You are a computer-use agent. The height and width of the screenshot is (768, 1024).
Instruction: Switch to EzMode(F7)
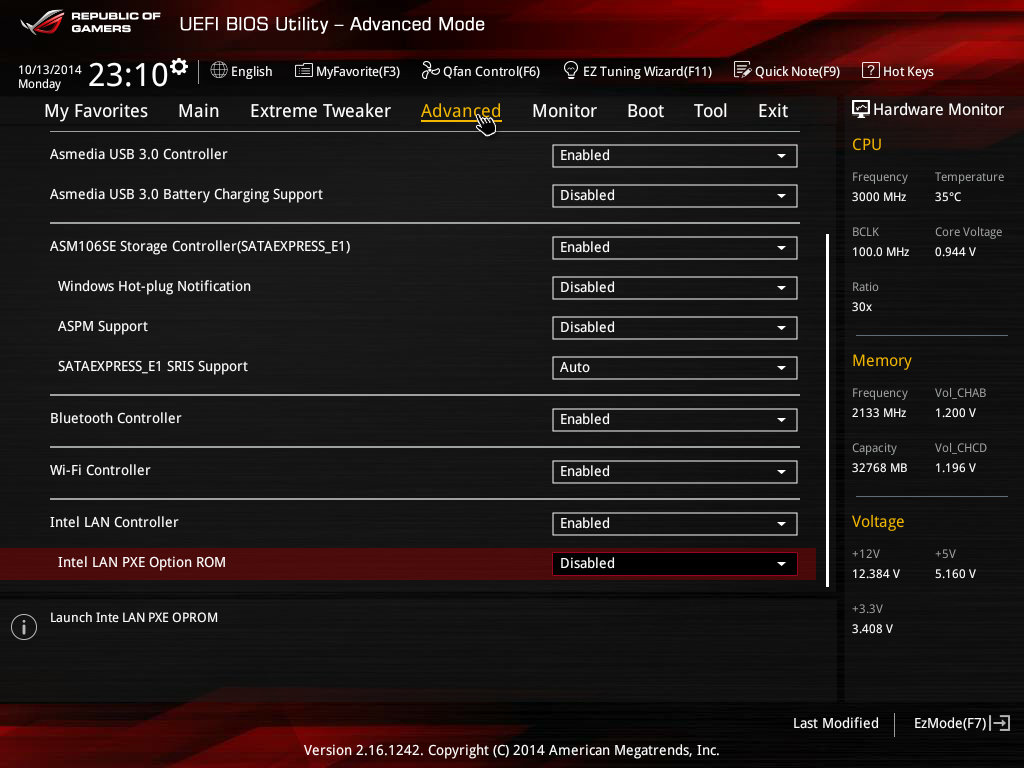click(x=961, y=723)
